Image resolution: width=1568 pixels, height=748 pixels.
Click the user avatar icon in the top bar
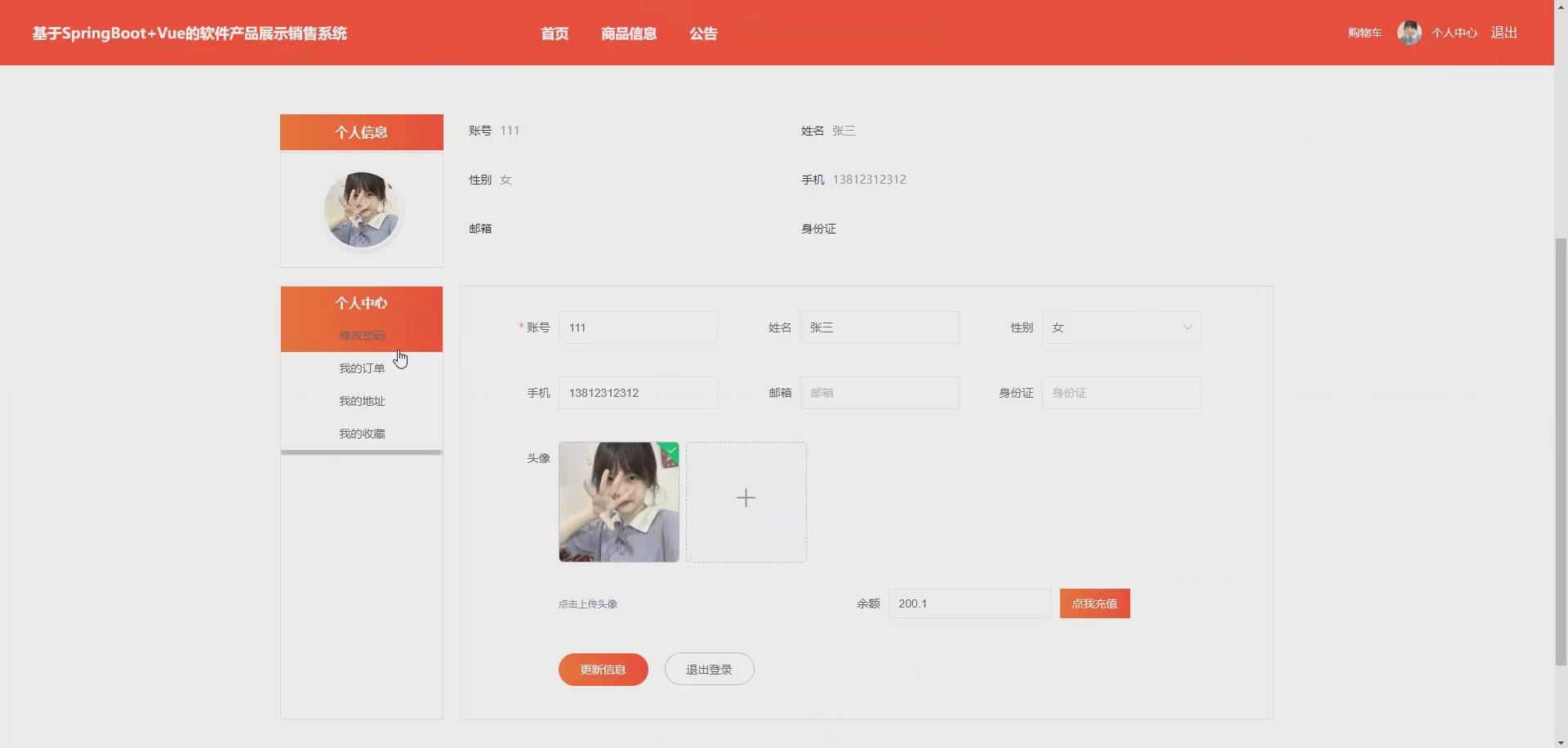tap(1409, 33)
